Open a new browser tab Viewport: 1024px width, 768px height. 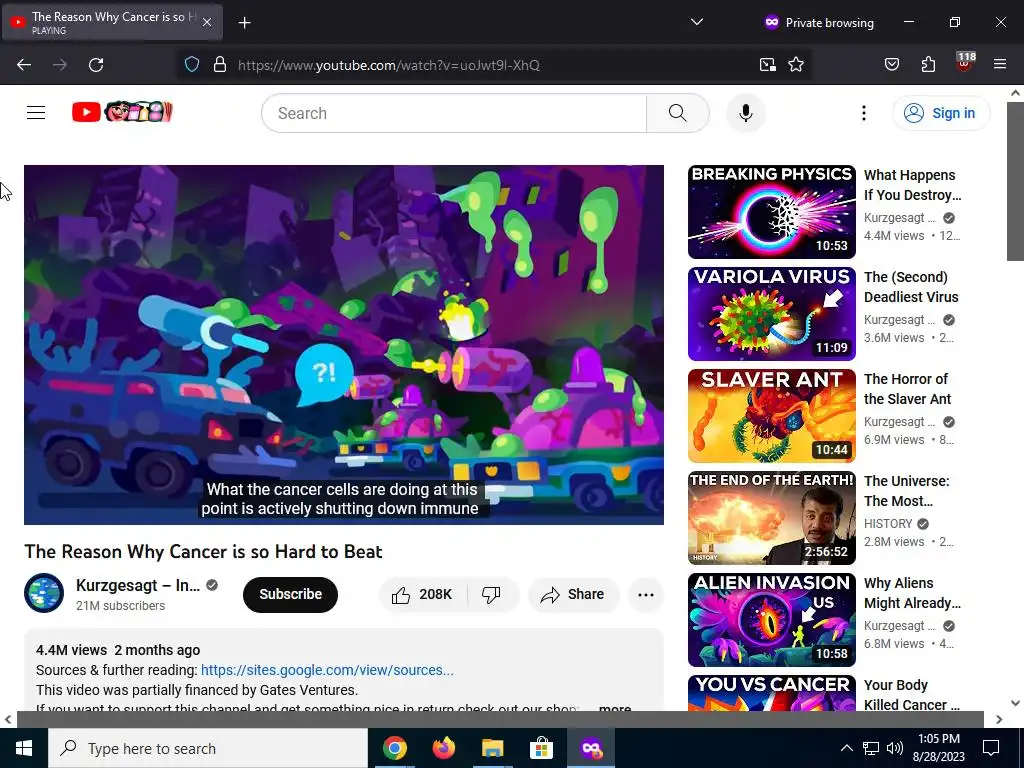(244, 23)
